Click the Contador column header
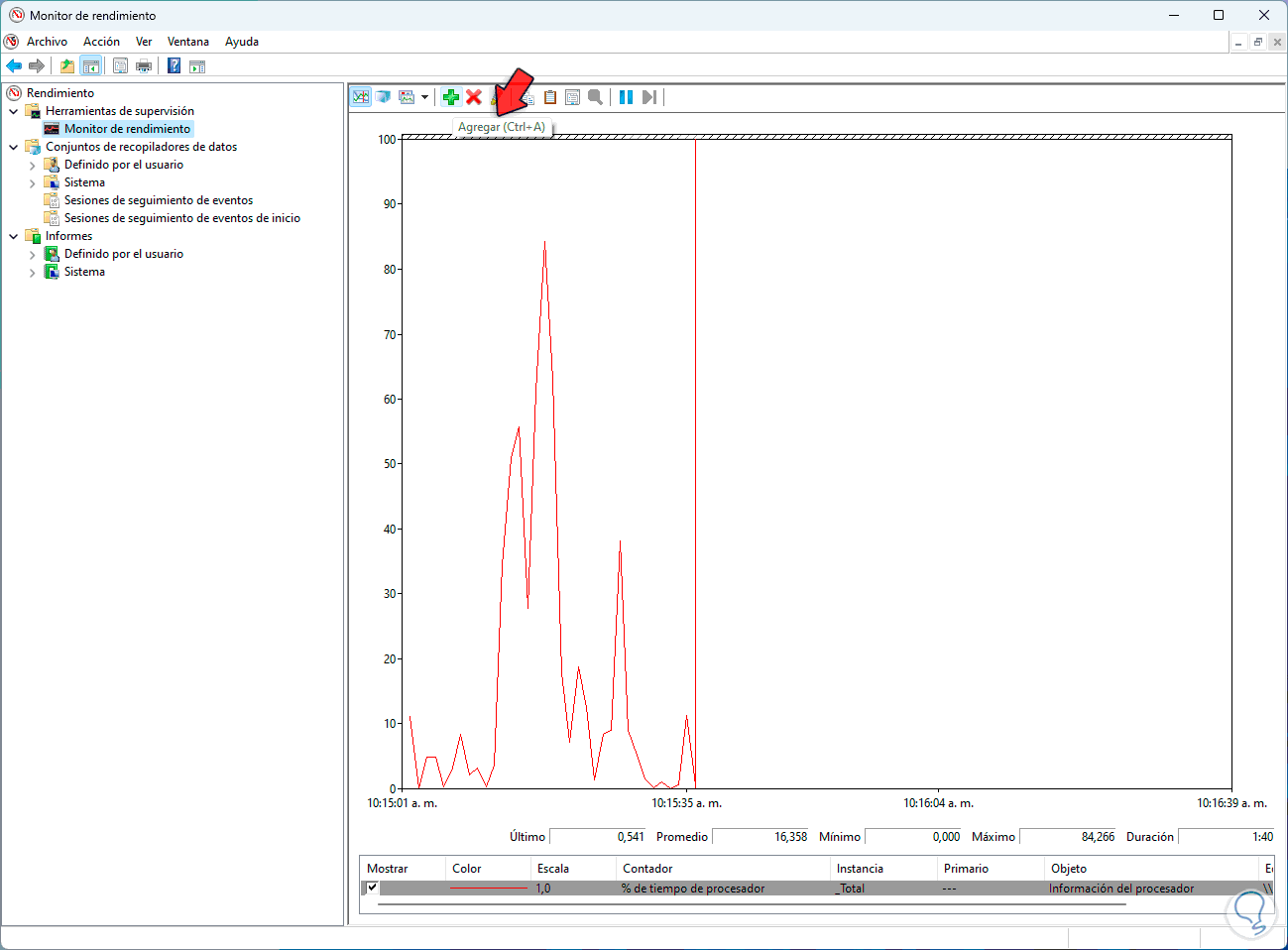 coord(723,869)
